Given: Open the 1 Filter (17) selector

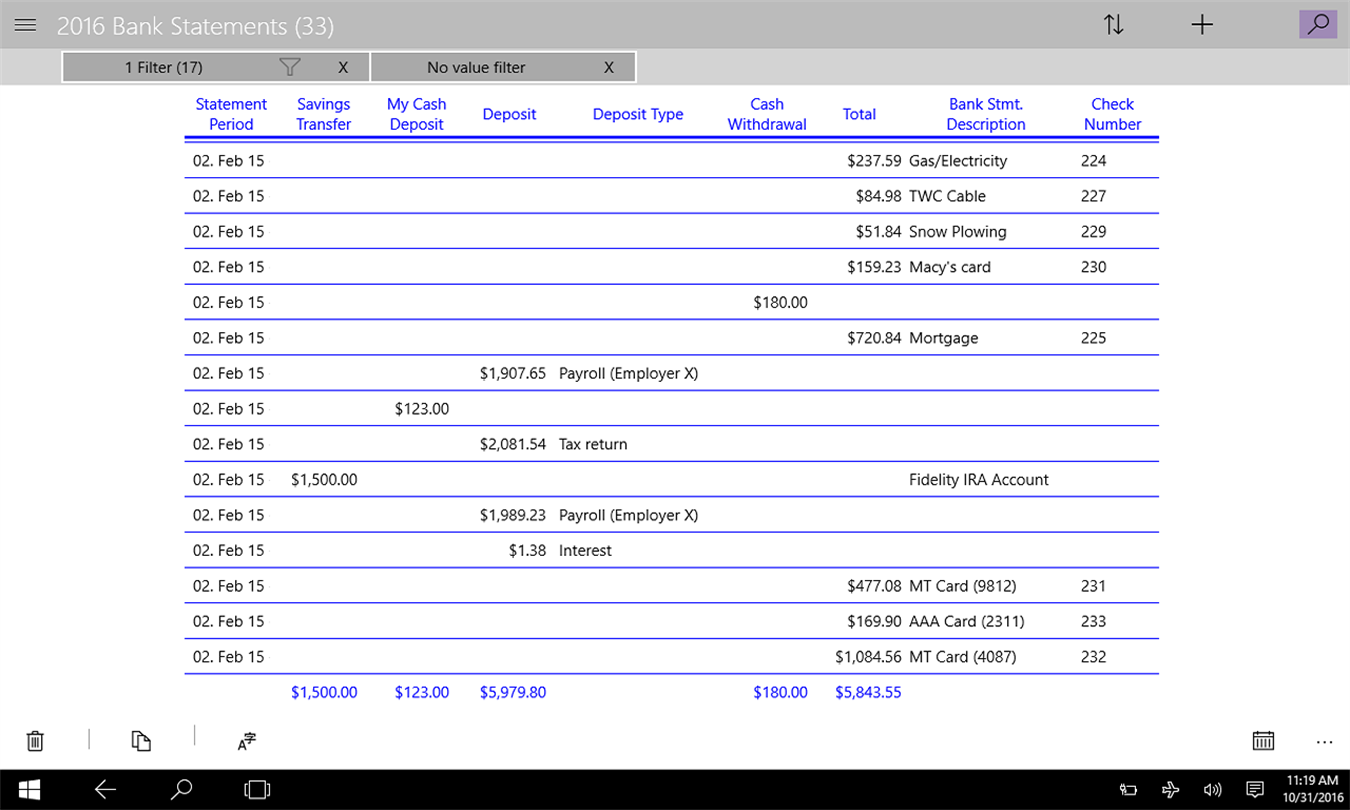Looking at the screenshot, I should (164, 67).
